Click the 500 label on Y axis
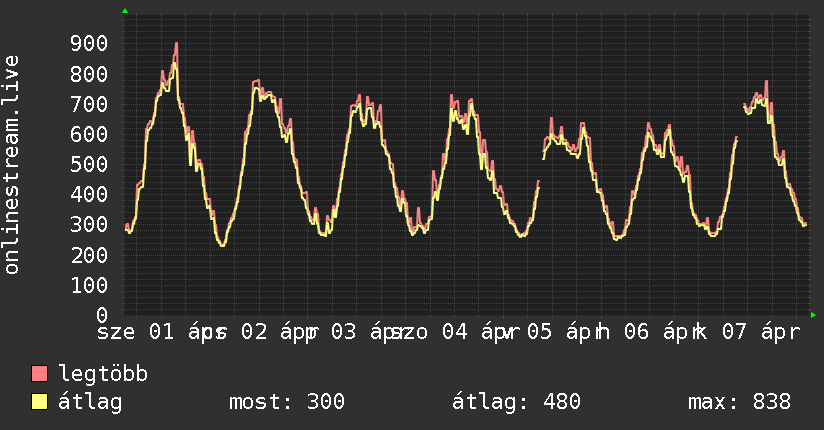 click(x=89, y=164)
